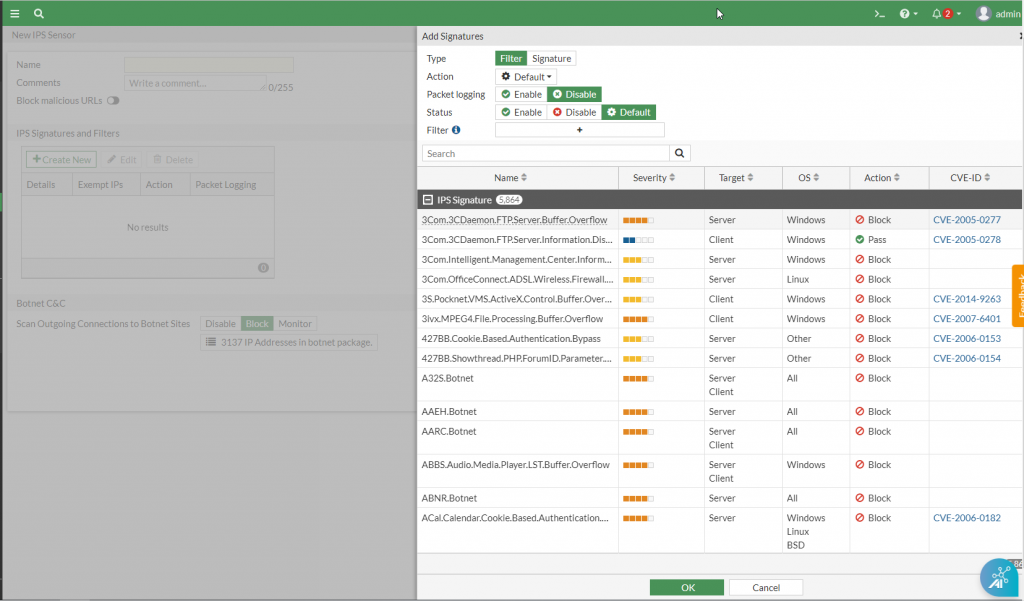This screenshot has height=601, width=1024.
Task: Open the AI assistant floating icon
Action: (998, 577)
